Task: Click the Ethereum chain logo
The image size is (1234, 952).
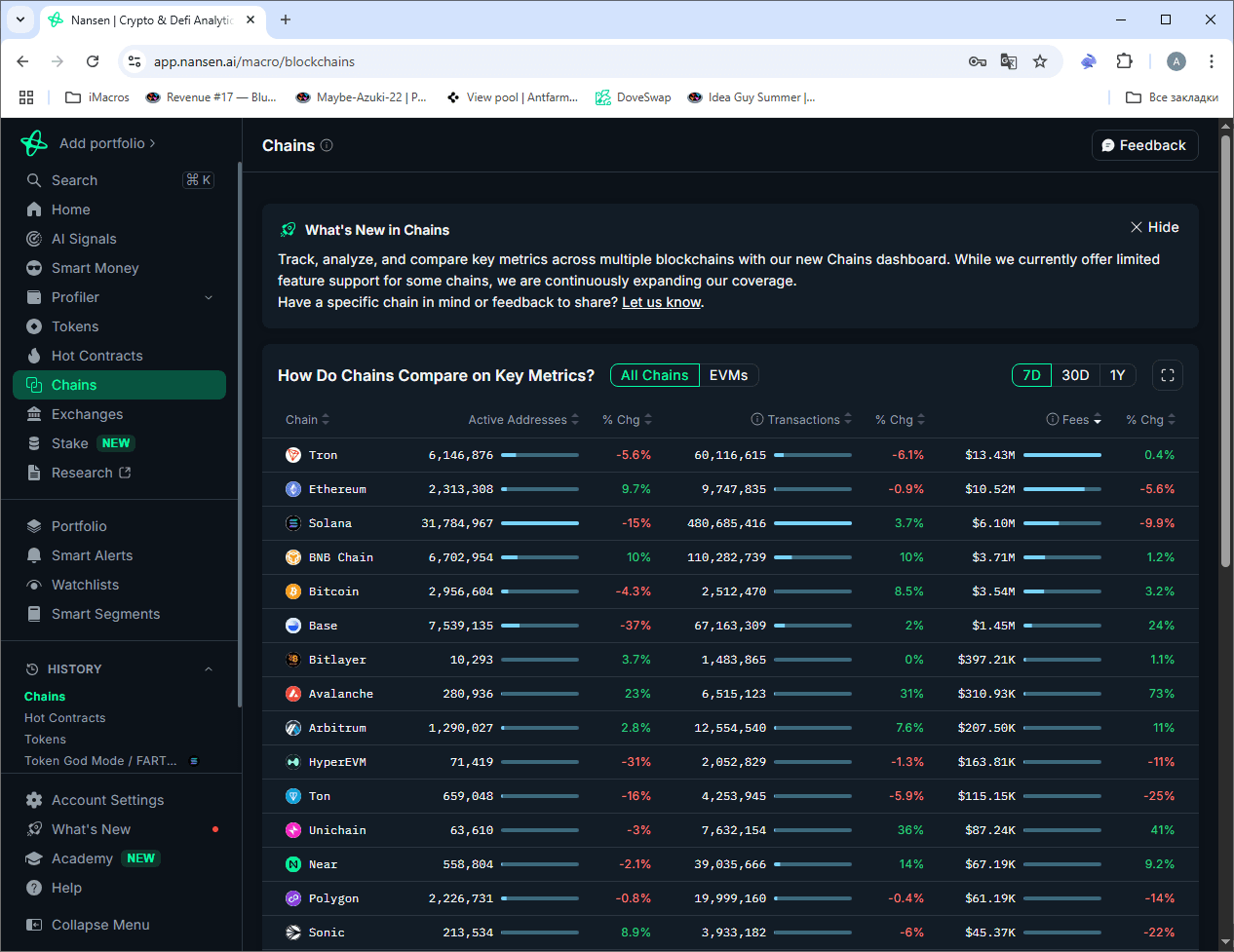Action: (293, 489)
